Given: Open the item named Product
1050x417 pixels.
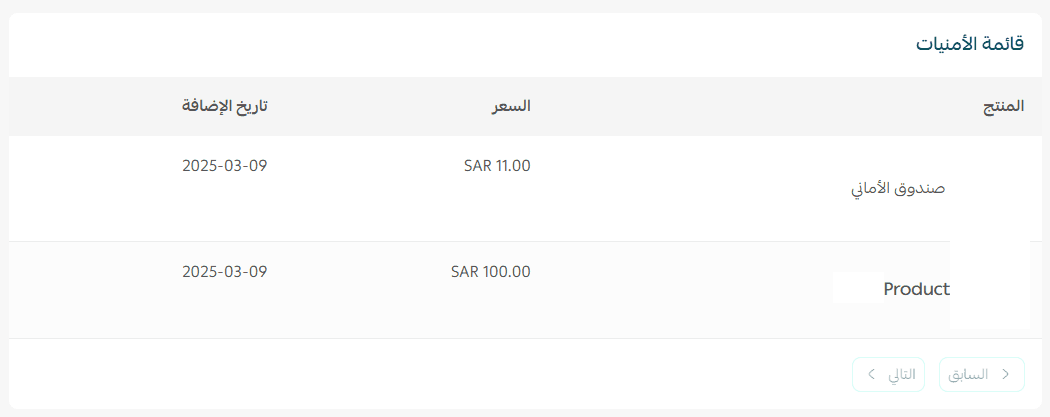Looking at the screenshot, I should coord(916,289).
